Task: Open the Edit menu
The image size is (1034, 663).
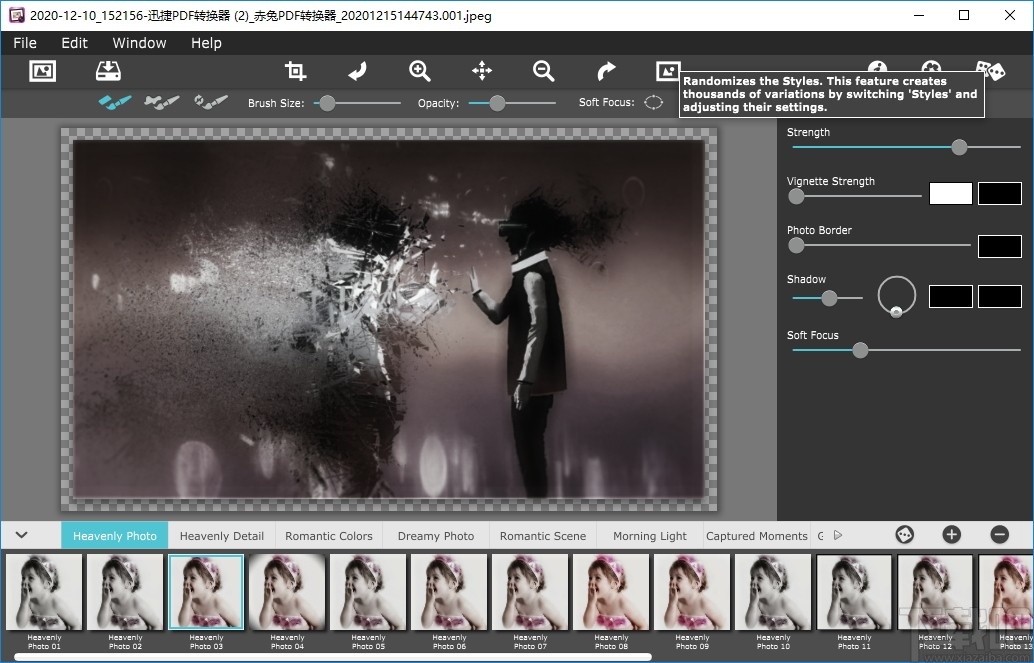Action: coord(74,43)
